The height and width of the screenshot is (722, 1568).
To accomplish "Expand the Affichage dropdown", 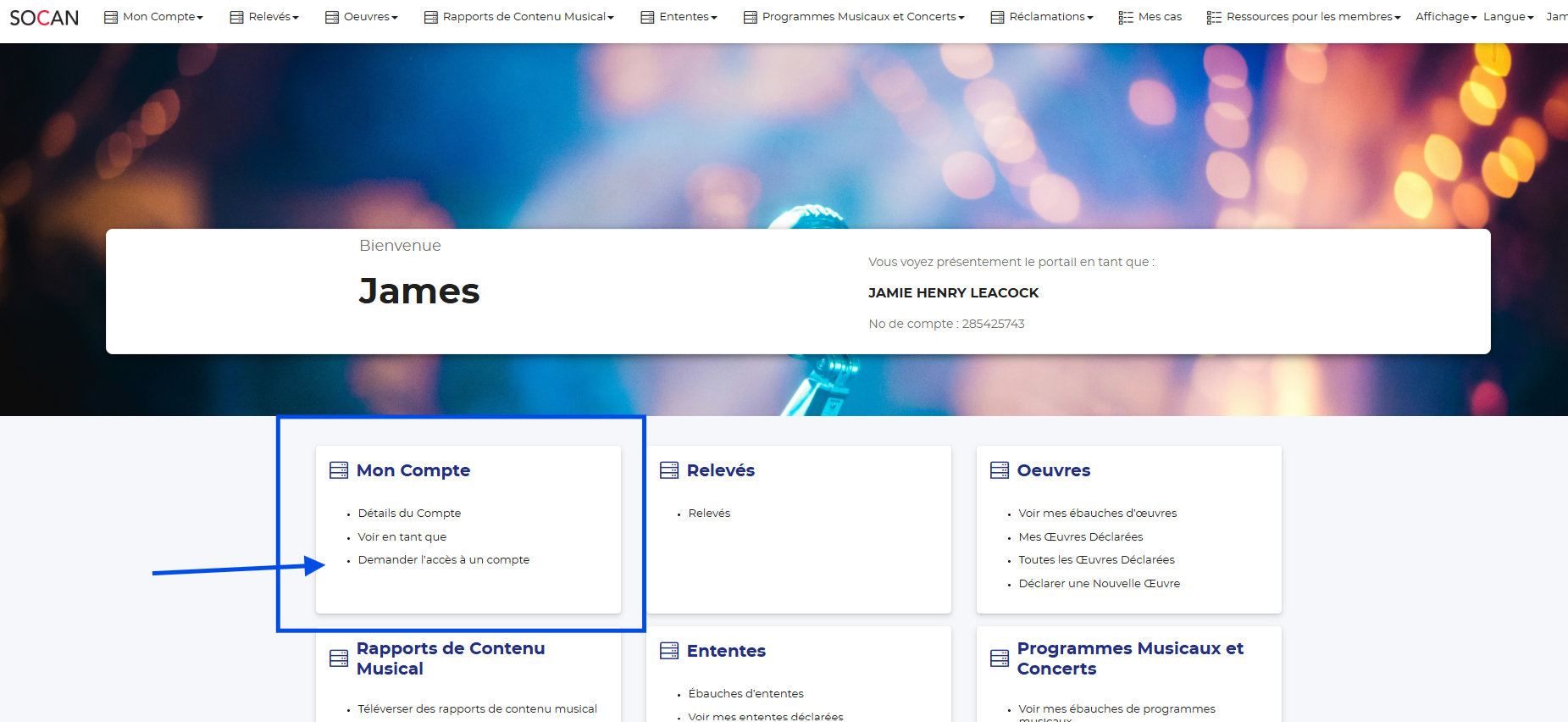I will [x=1445, y=17].
